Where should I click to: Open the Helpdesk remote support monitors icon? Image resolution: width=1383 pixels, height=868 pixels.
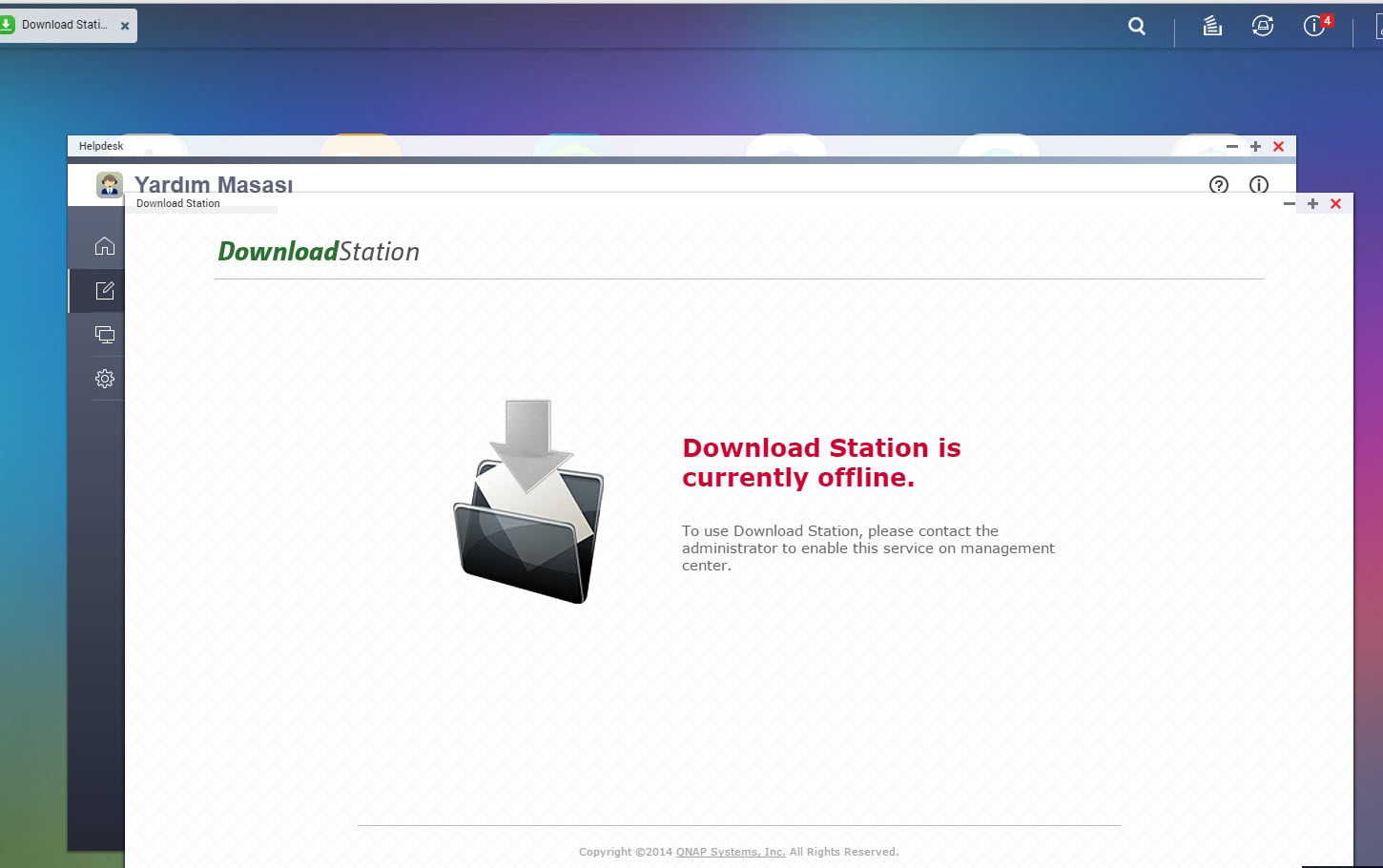(x=105, y=335)
